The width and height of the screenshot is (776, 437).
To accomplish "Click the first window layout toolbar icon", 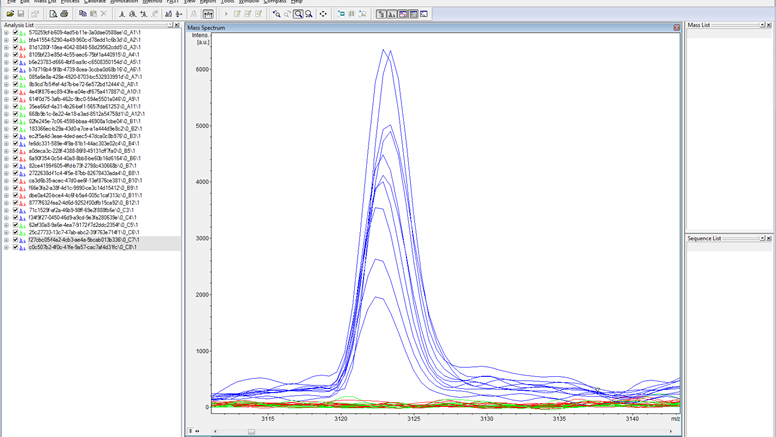I will tap(381, 14).
